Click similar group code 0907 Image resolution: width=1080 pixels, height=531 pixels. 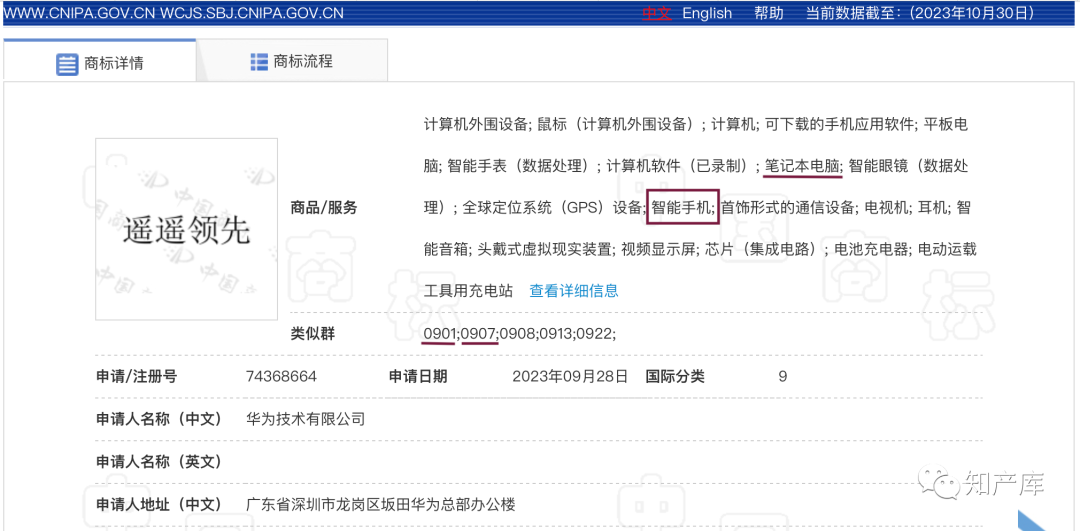pos(478,333)
